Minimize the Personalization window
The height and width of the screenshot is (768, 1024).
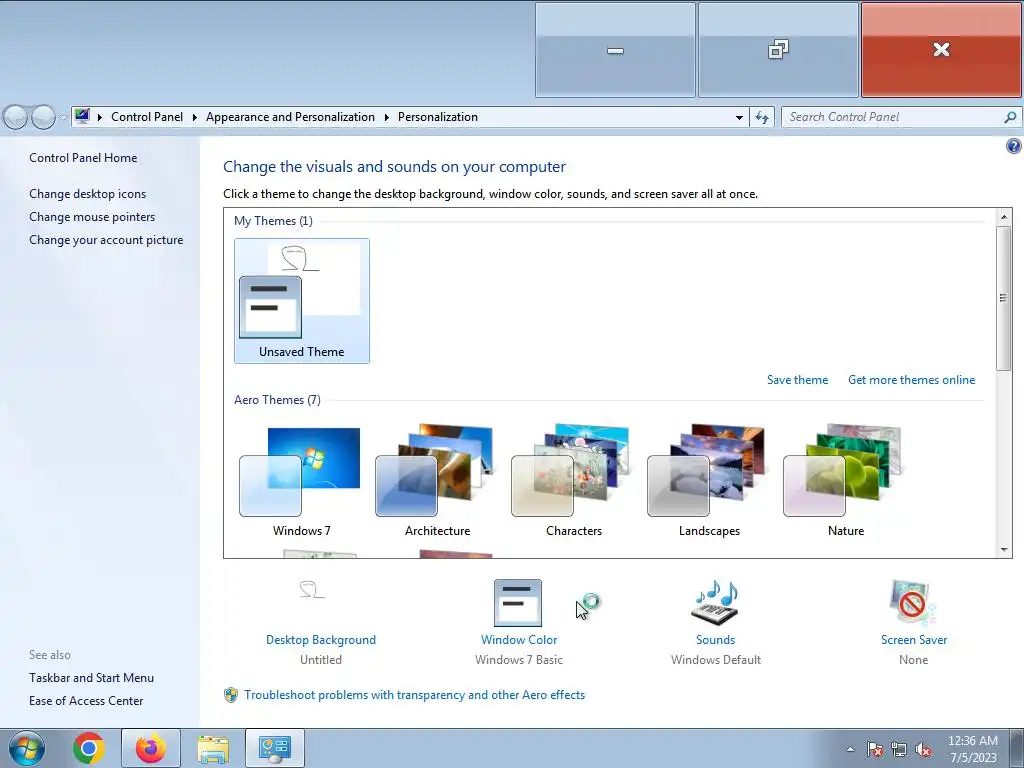click(x=615, y=50)
